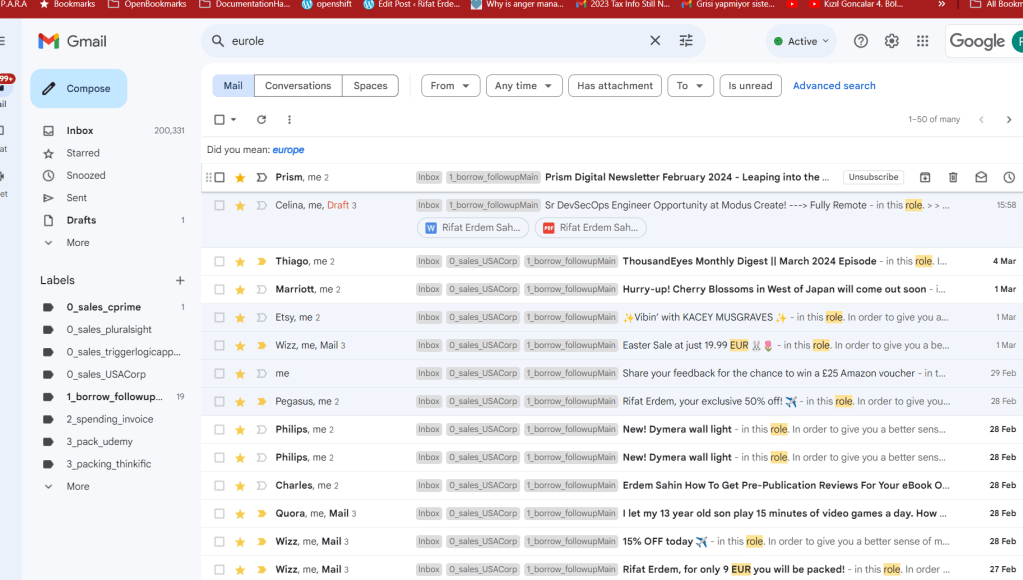
Task: Select the Etsy email checkbox
Action: tap(219, 318)
